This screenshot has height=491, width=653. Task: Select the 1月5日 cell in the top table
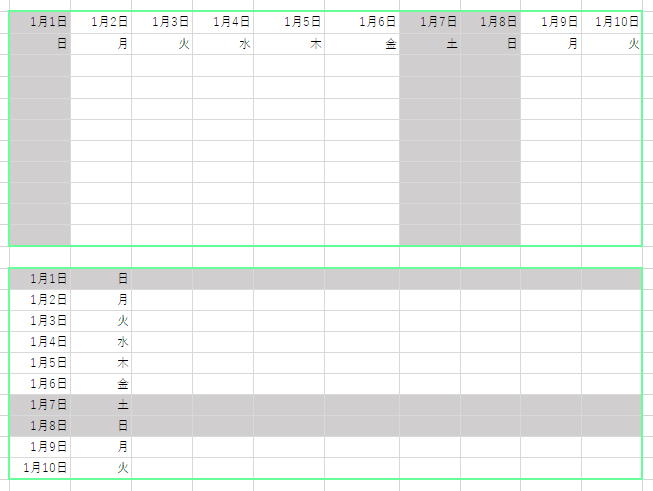click(289, 22)
